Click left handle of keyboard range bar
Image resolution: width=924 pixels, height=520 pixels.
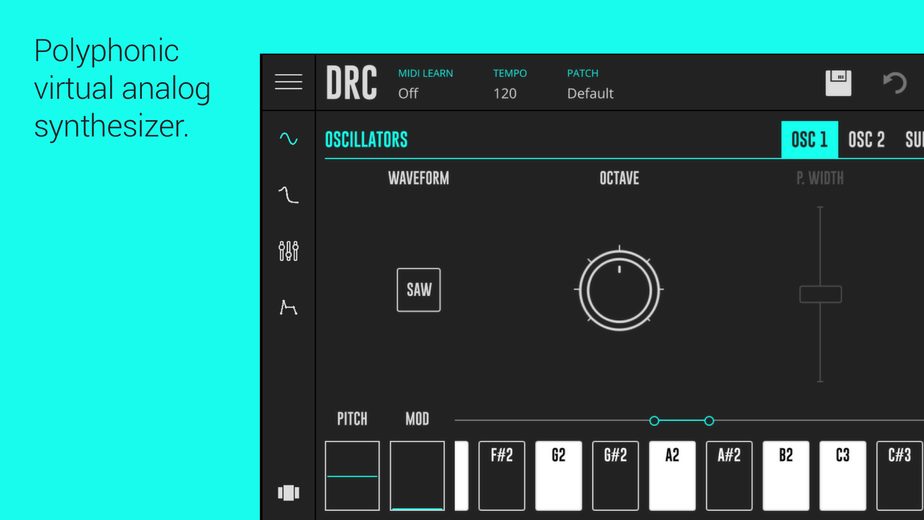pyautogui.click(x=654, y=421)
